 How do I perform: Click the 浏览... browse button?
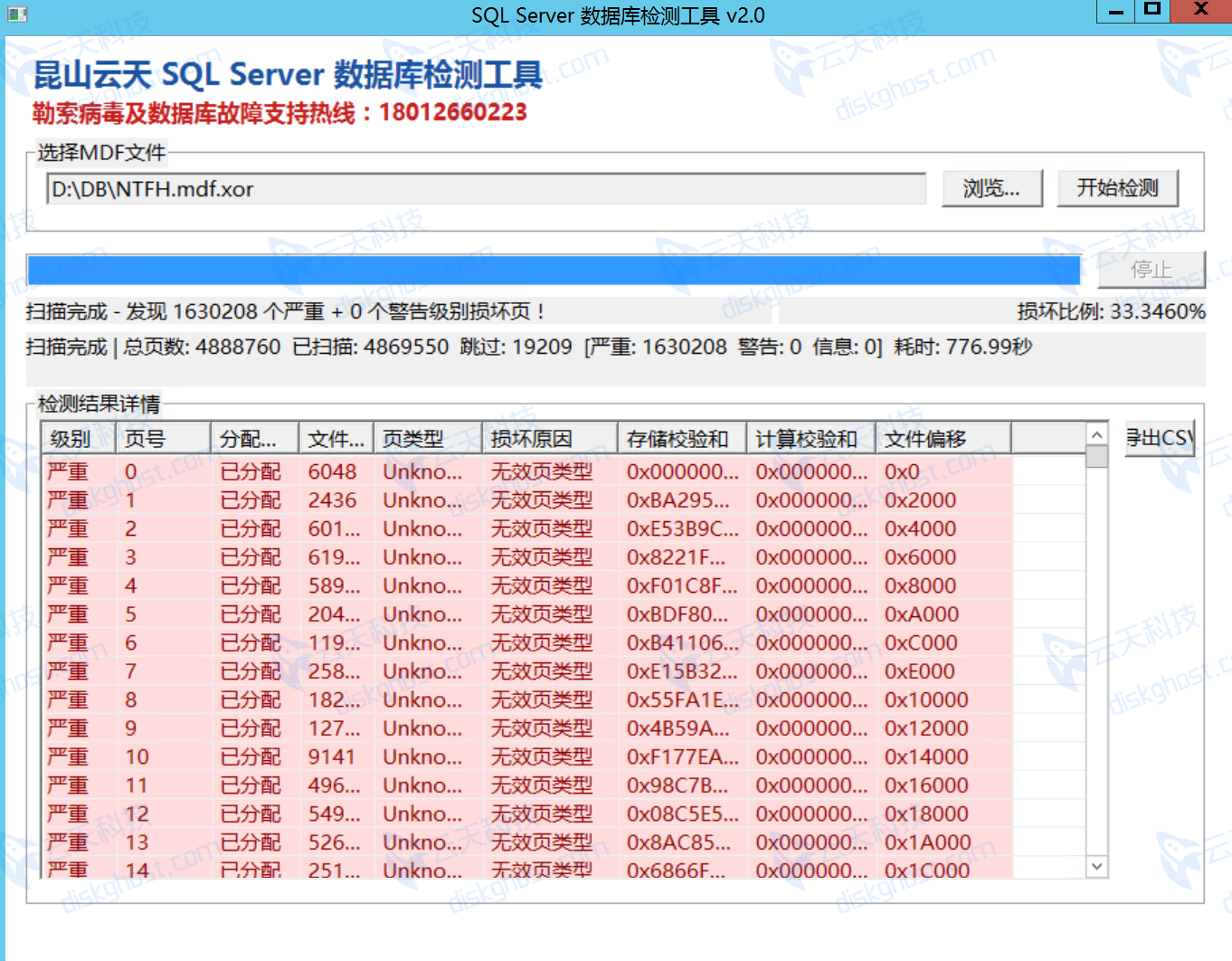point(991,188)
